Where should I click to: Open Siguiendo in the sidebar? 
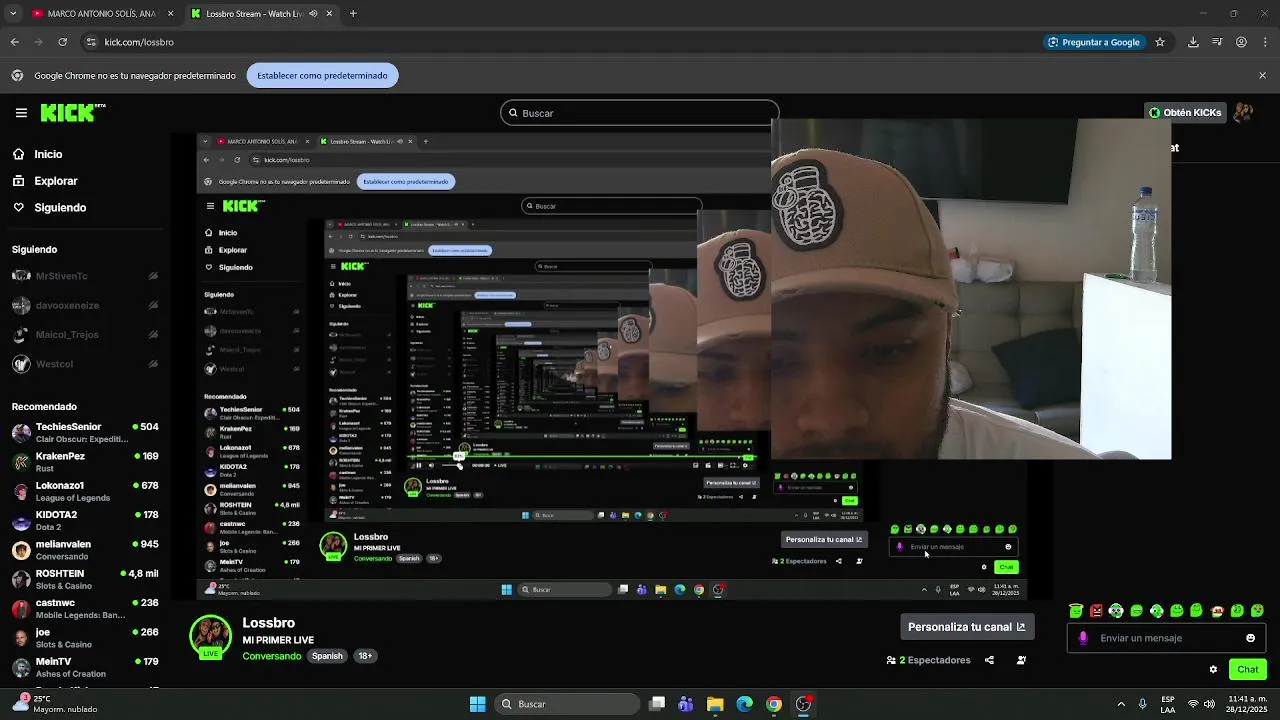click(60, 208)
